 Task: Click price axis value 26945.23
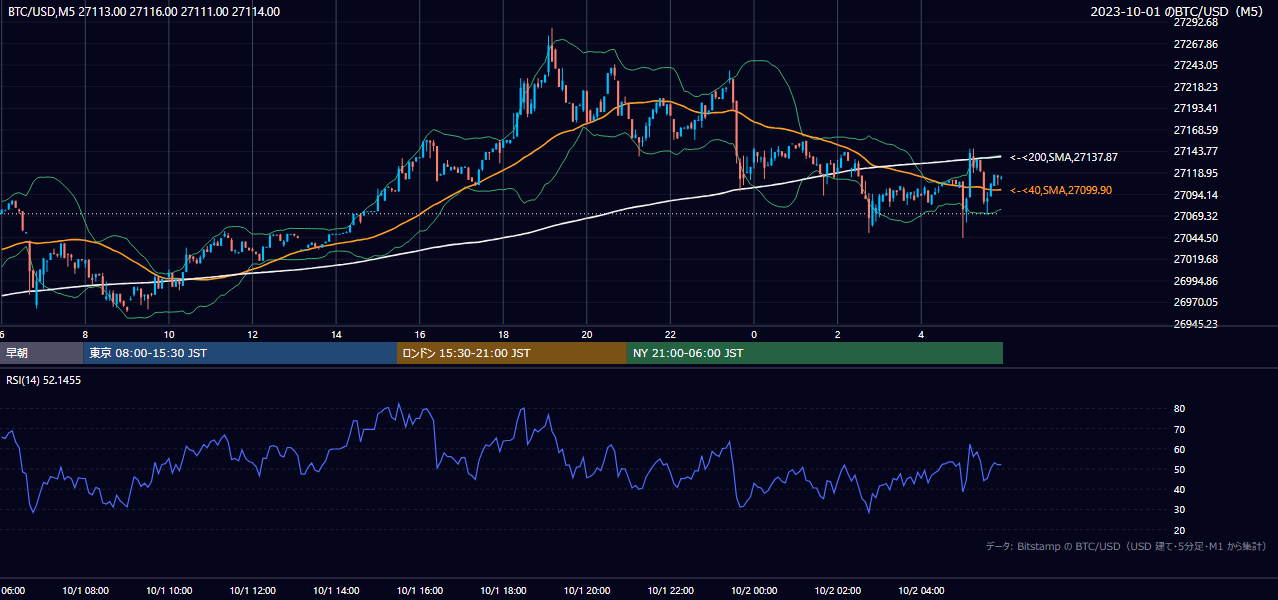(1196, 324)
